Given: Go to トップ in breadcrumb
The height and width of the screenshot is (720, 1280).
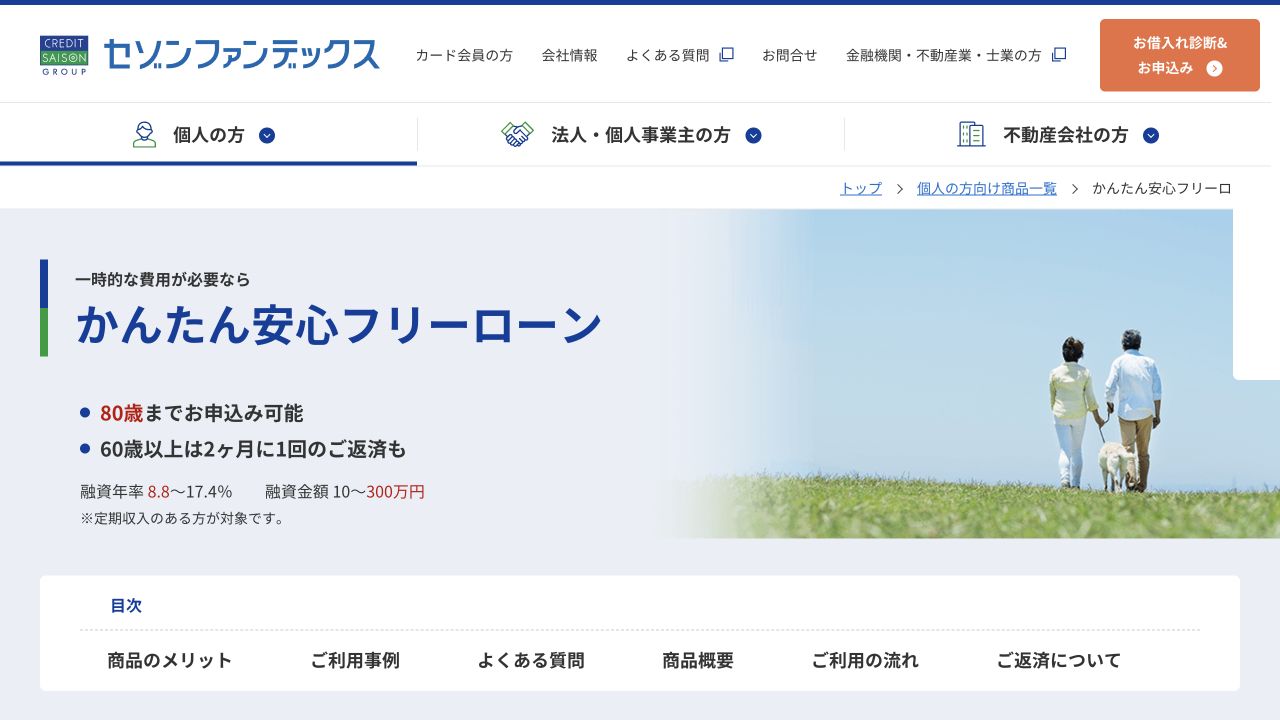Looking at the screenshot, I should (861, 188).
